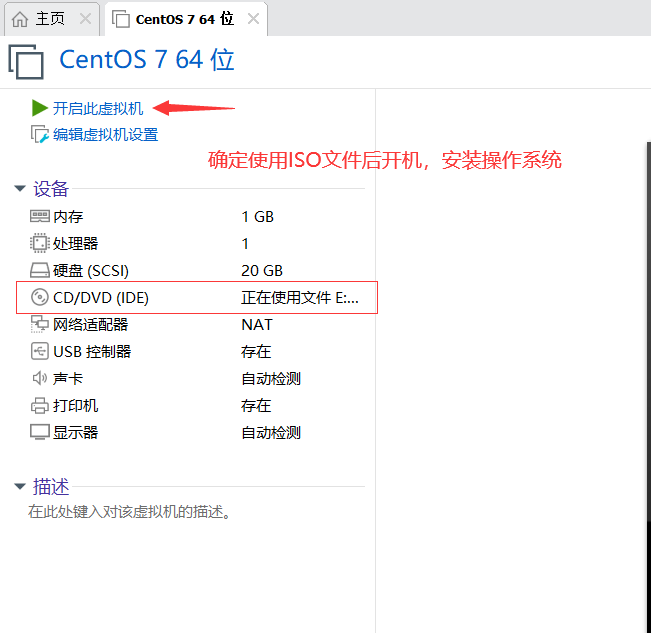Click the green play icon to power on the VM
Screen dimensions: 651x633
pos(40,108)
